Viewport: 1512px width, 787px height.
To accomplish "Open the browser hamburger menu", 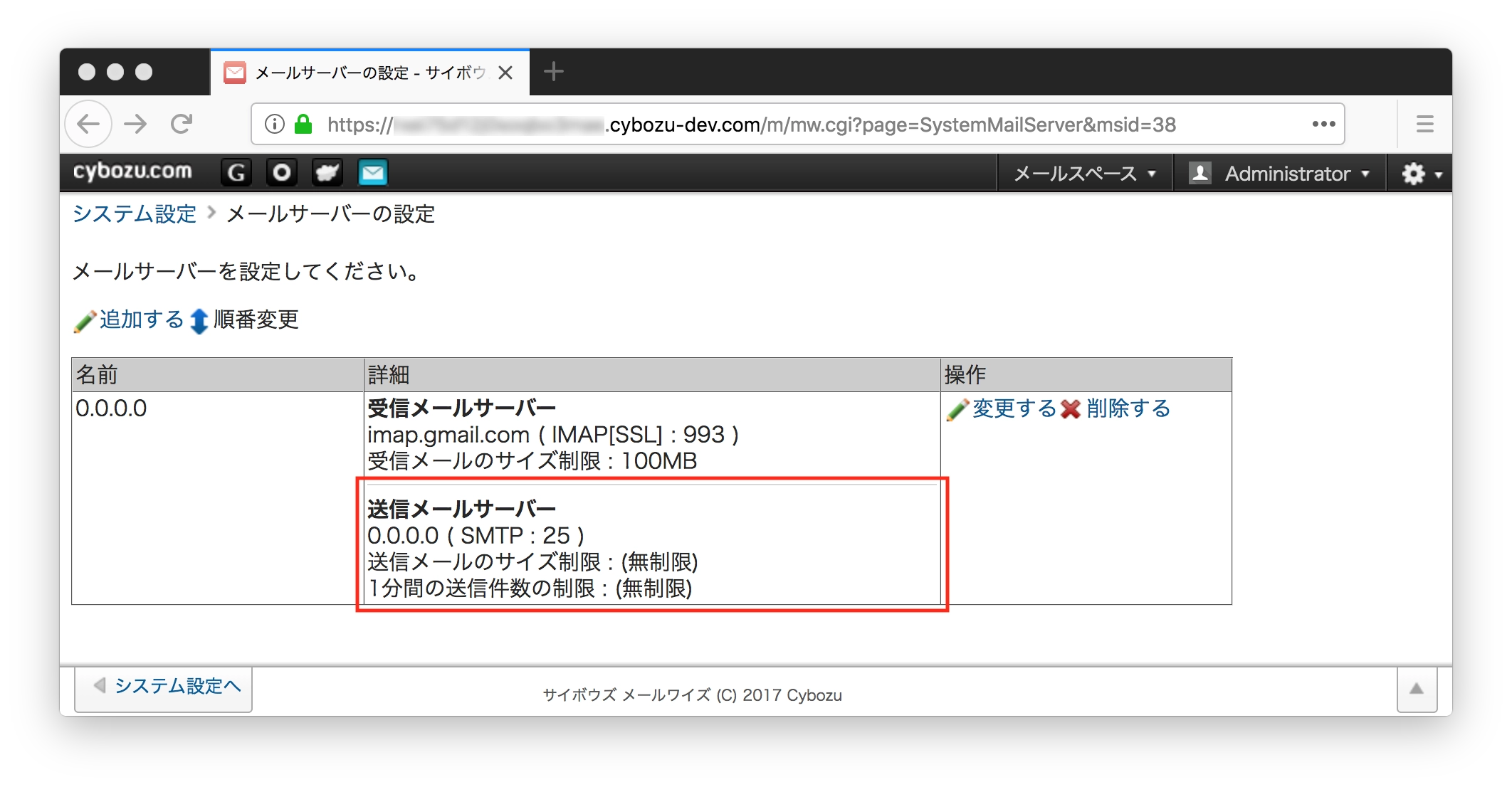I will 1424,125.
